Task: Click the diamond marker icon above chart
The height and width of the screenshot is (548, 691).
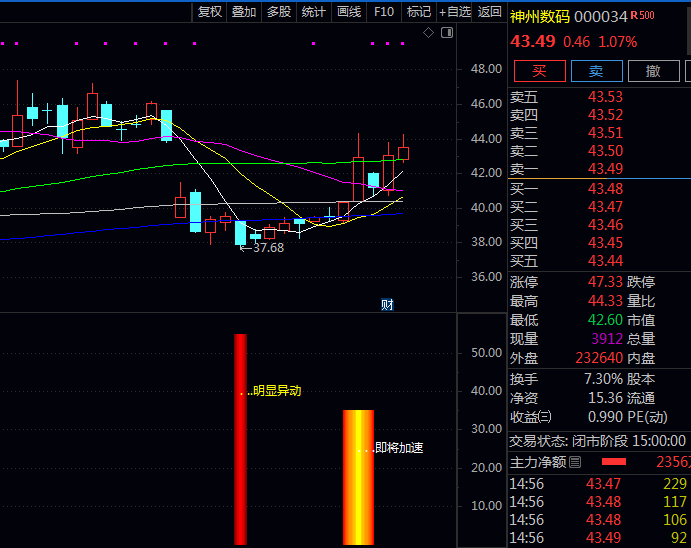Action: (429, 33)
